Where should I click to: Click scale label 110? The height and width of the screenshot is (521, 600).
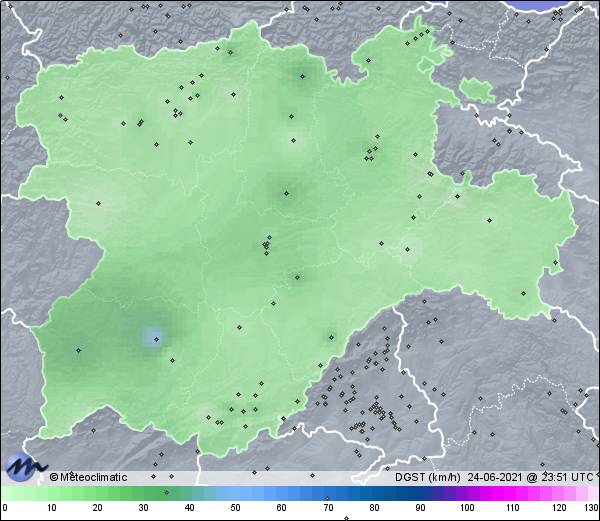tap(513, 508)
